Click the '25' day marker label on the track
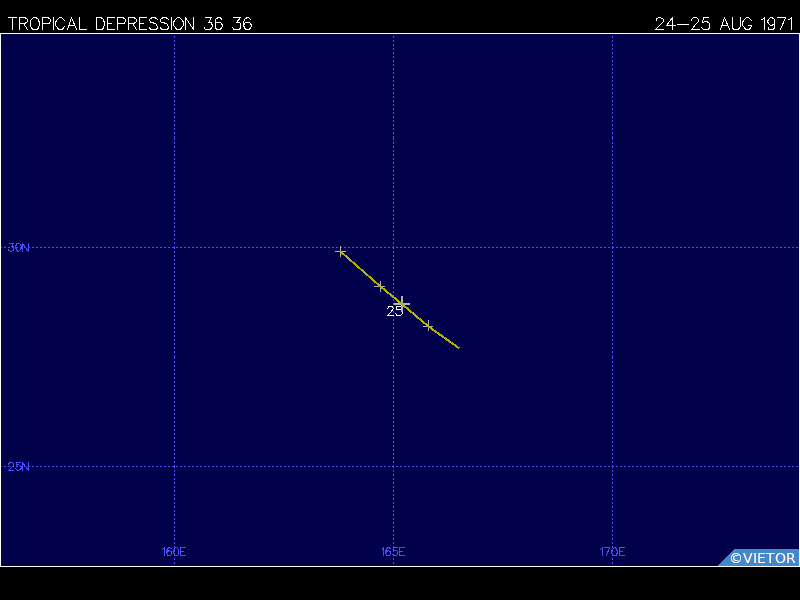 394,312
